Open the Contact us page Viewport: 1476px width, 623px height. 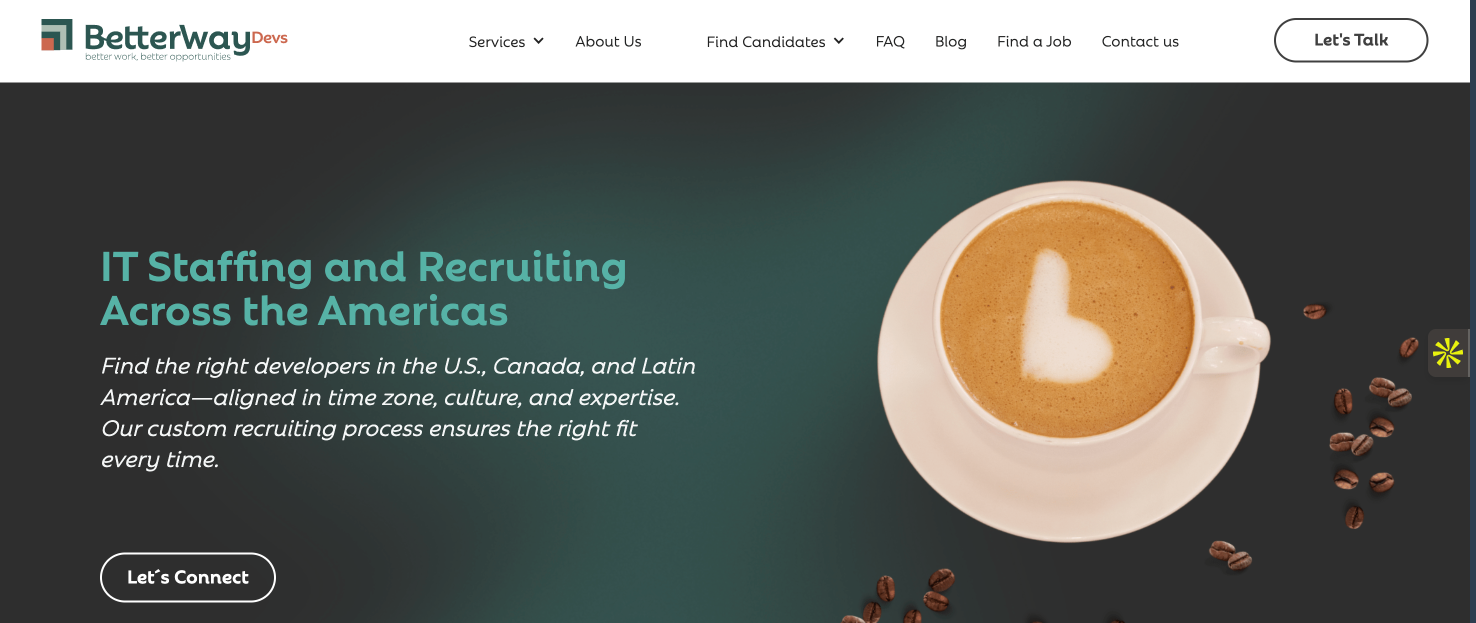[x=1140, y=42]
